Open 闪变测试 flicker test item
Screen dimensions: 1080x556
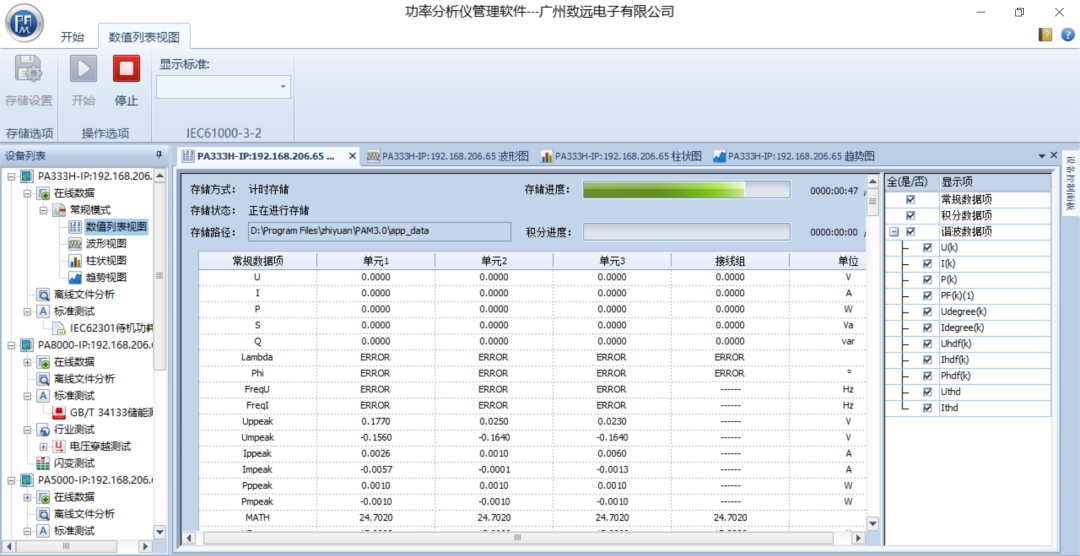[x=74, y=463]
